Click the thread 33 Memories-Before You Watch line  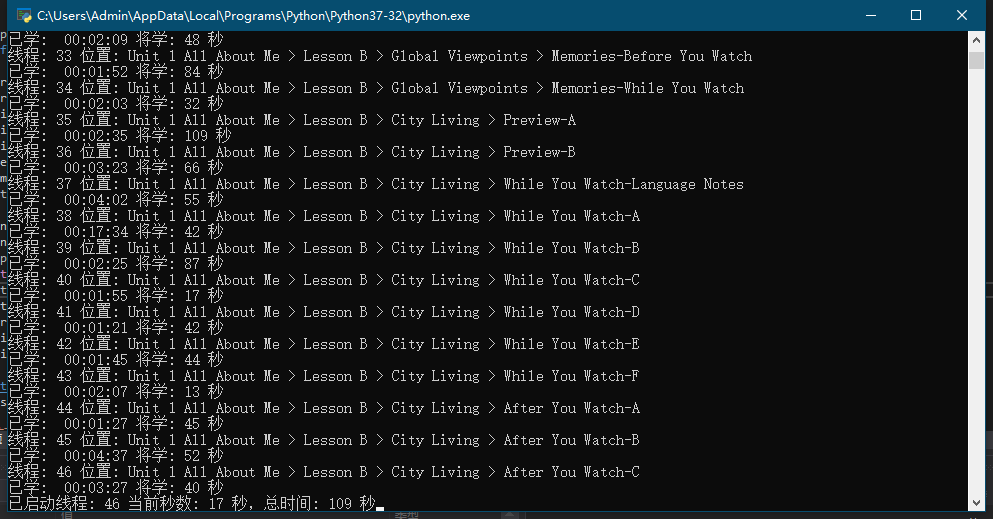(x=380, y=56)
